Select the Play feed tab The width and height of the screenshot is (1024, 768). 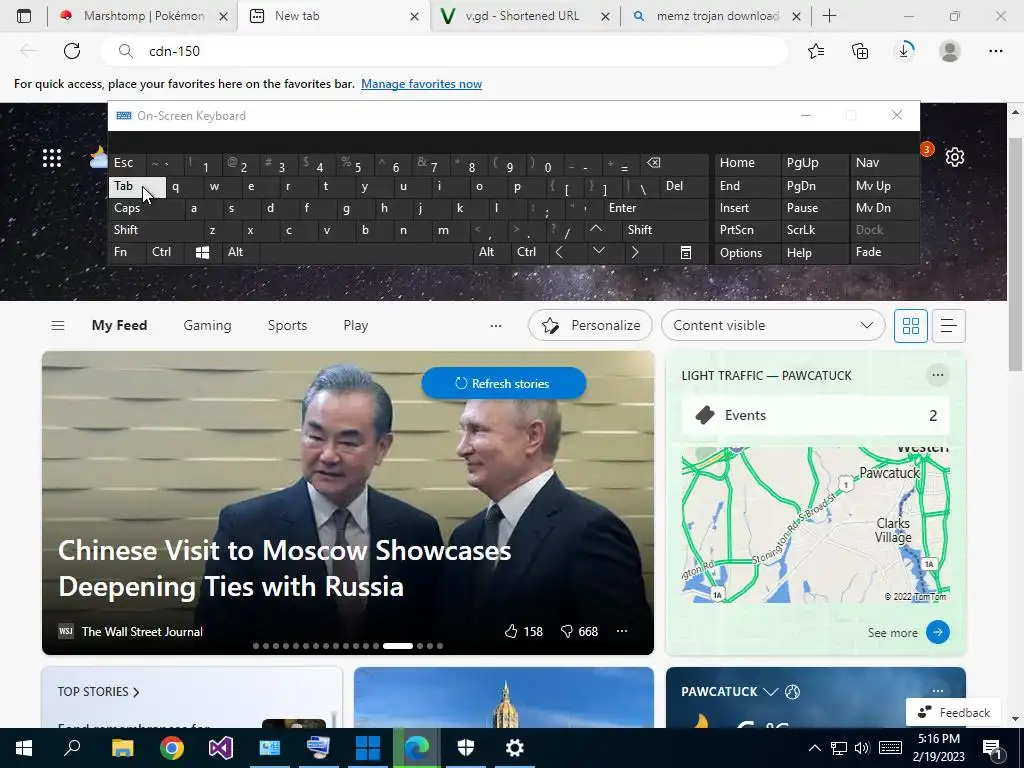pos(356,325)
